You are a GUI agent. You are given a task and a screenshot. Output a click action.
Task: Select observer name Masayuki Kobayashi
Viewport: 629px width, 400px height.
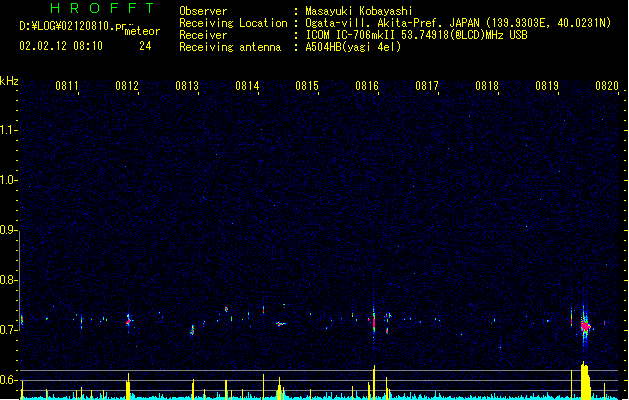coord(359,11)
